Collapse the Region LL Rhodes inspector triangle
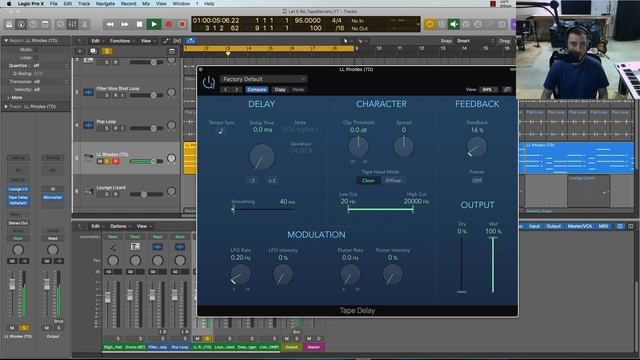The width and height of the screenshot is (640, 360). point(6,41)
